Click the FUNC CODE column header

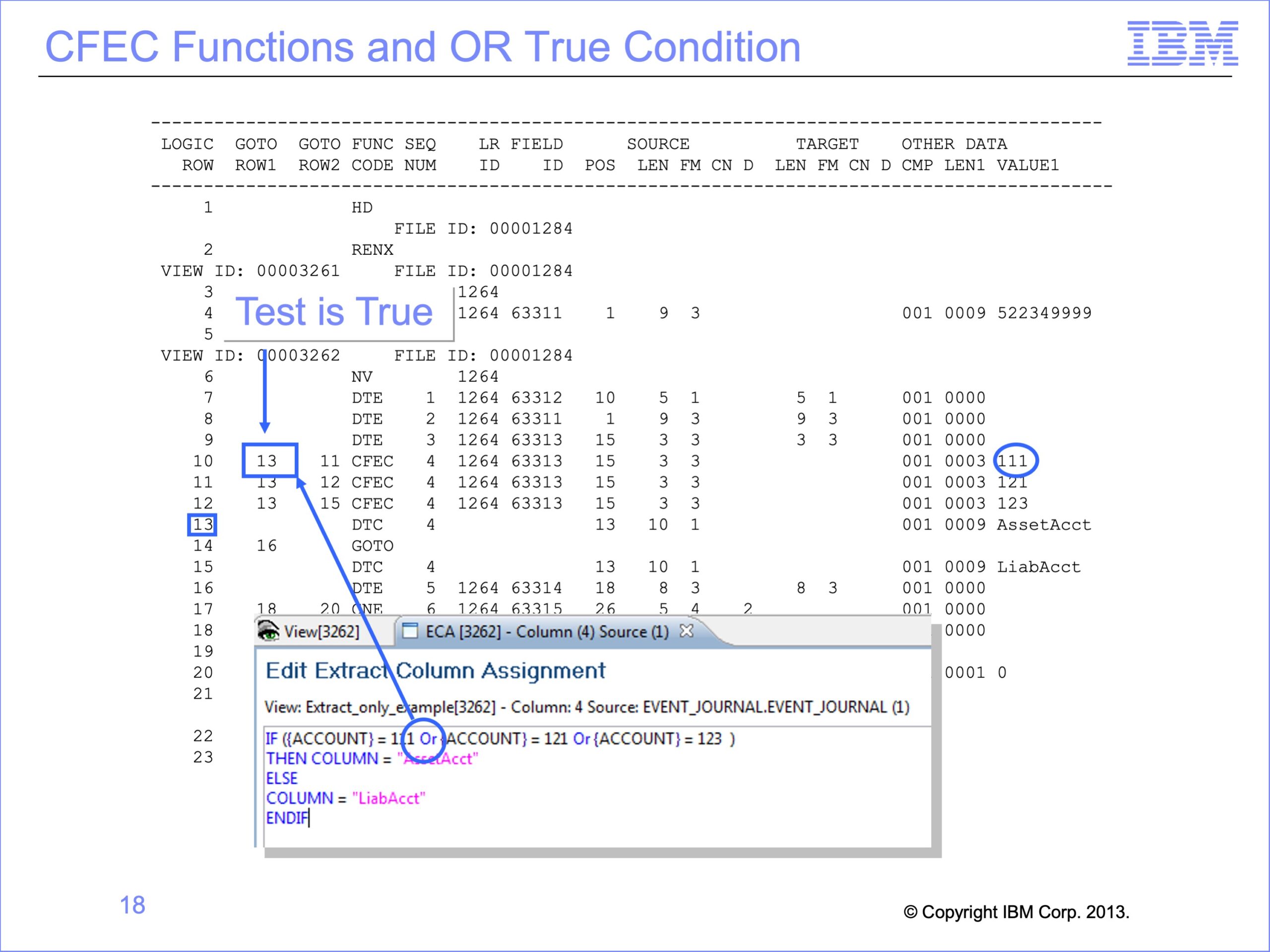click(373, 155)
